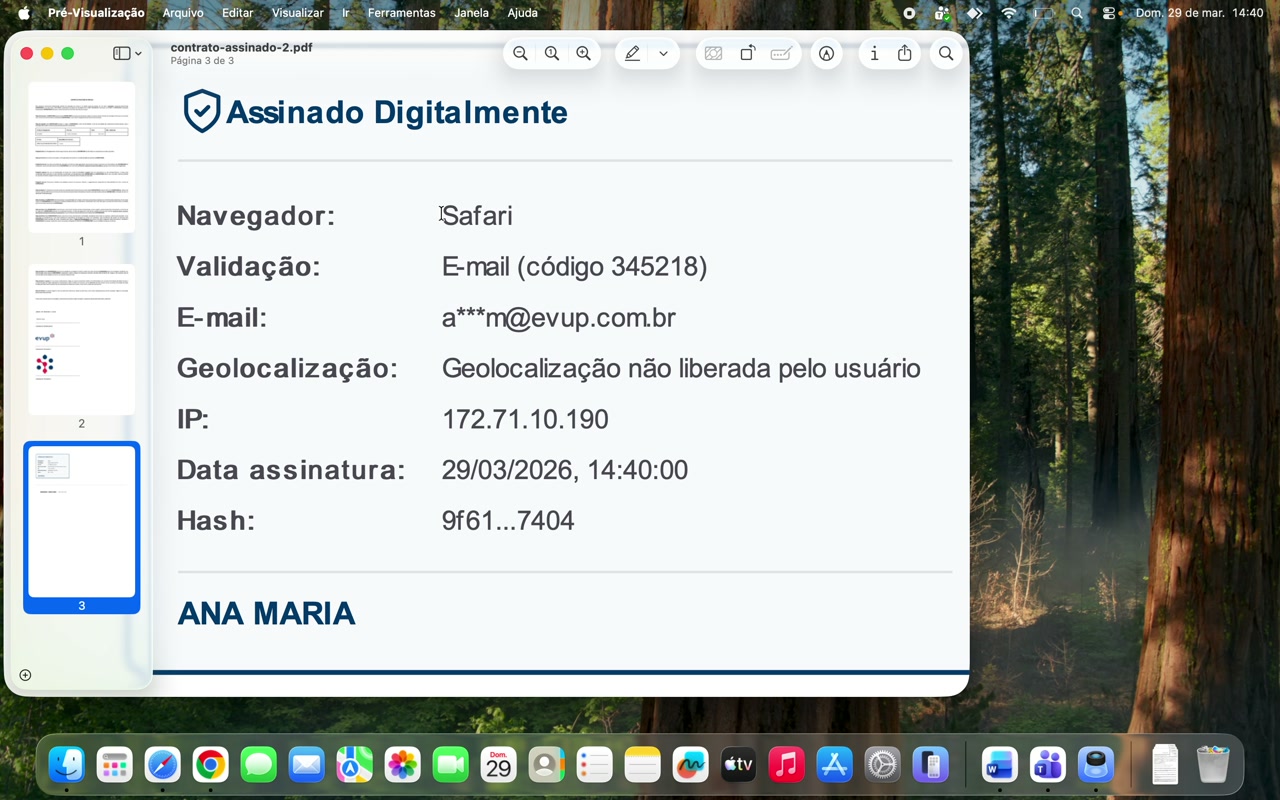Open the form filling tool
Screen dimensions: 1280x800
click(x=781, y=54)
